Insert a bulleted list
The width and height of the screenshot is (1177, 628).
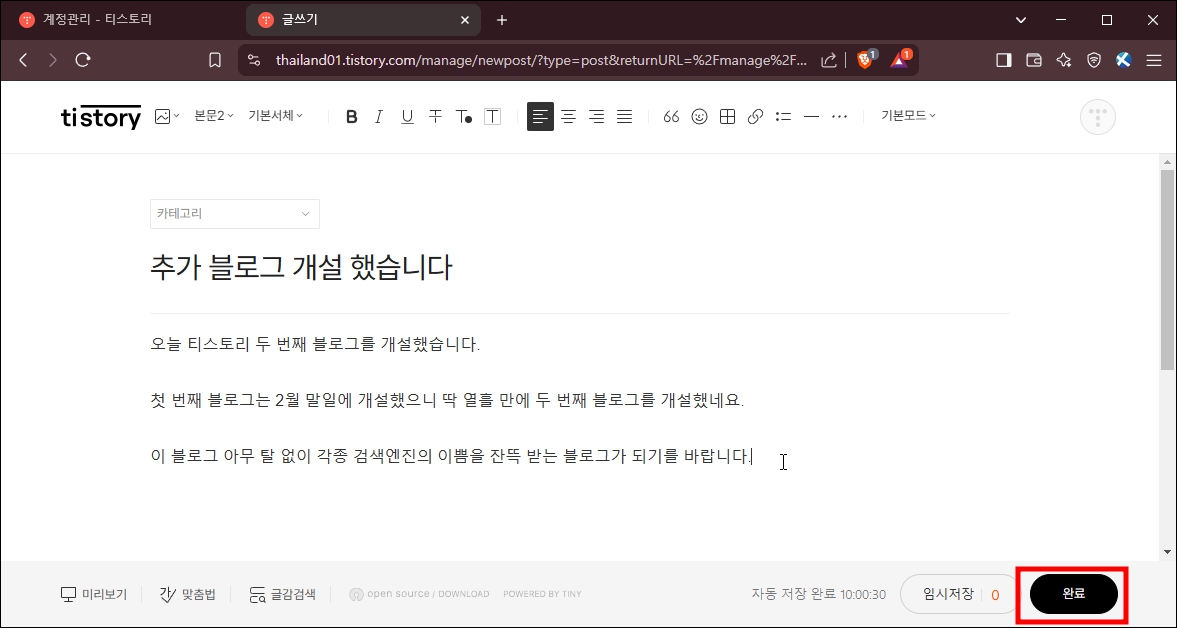(x=783, y=116)
